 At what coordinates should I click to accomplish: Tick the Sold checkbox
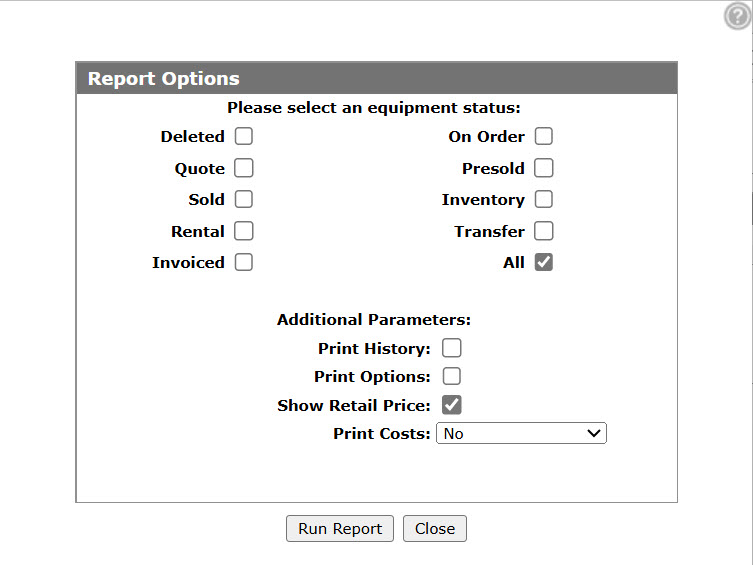[x=243, y=199]
